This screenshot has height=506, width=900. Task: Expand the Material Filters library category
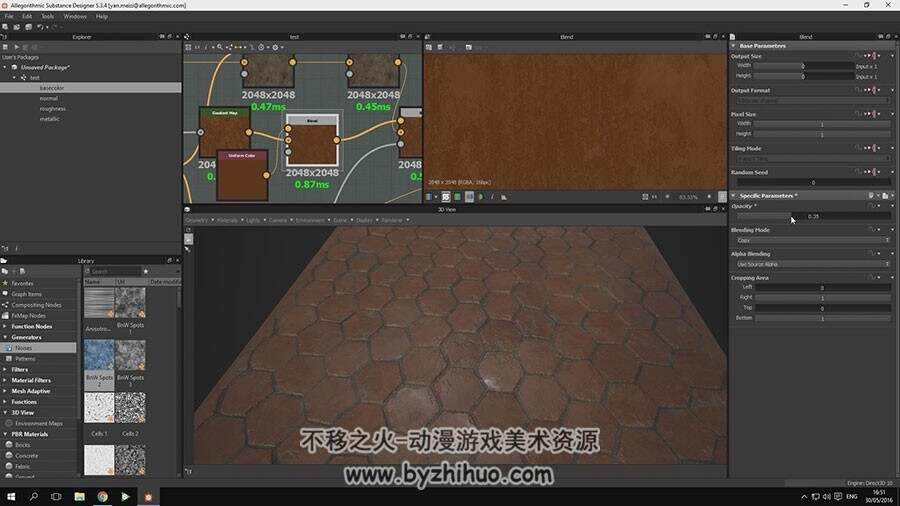(x=5, y=380)
